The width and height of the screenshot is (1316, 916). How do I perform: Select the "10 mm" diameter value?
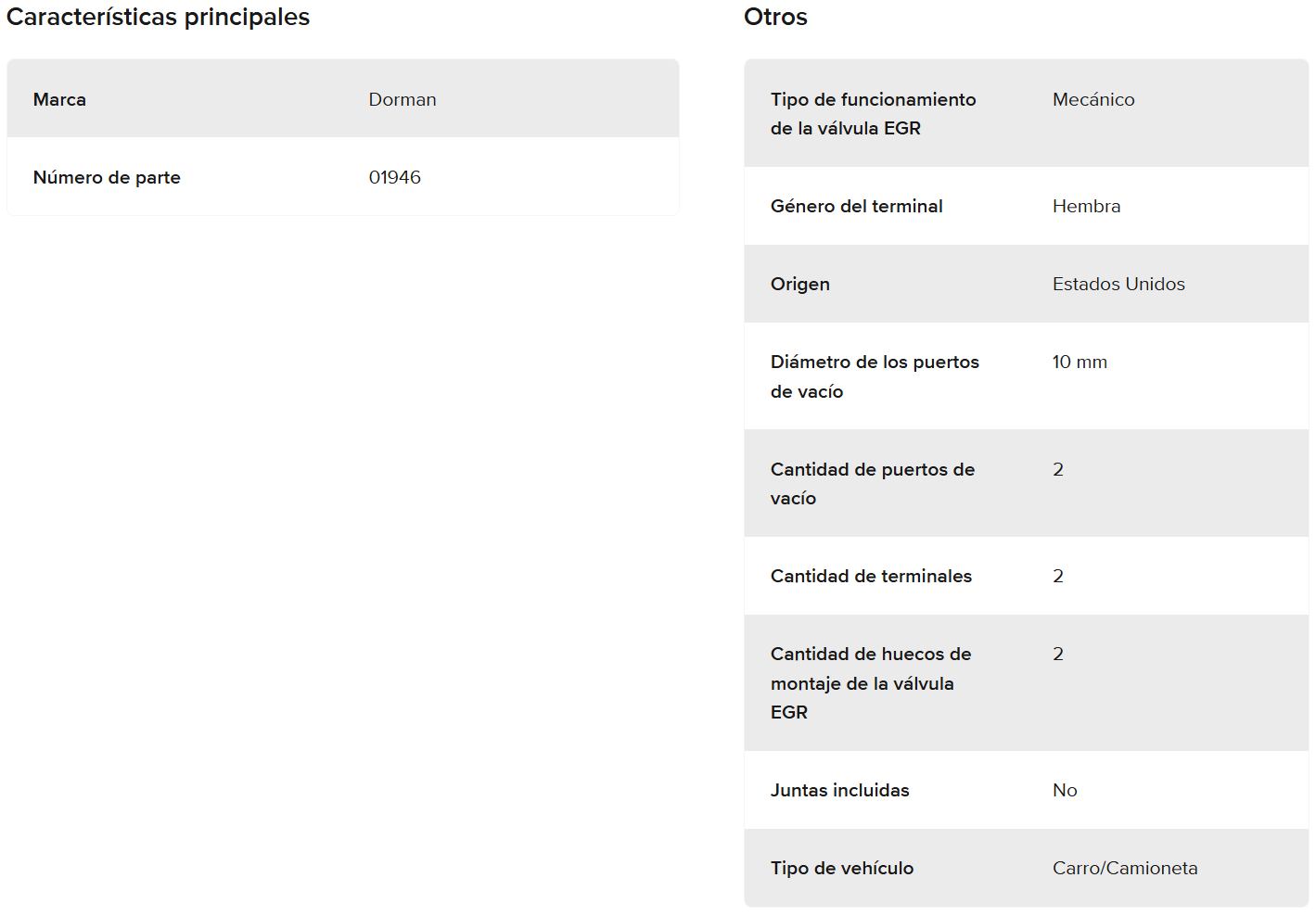coord(1080,362)
